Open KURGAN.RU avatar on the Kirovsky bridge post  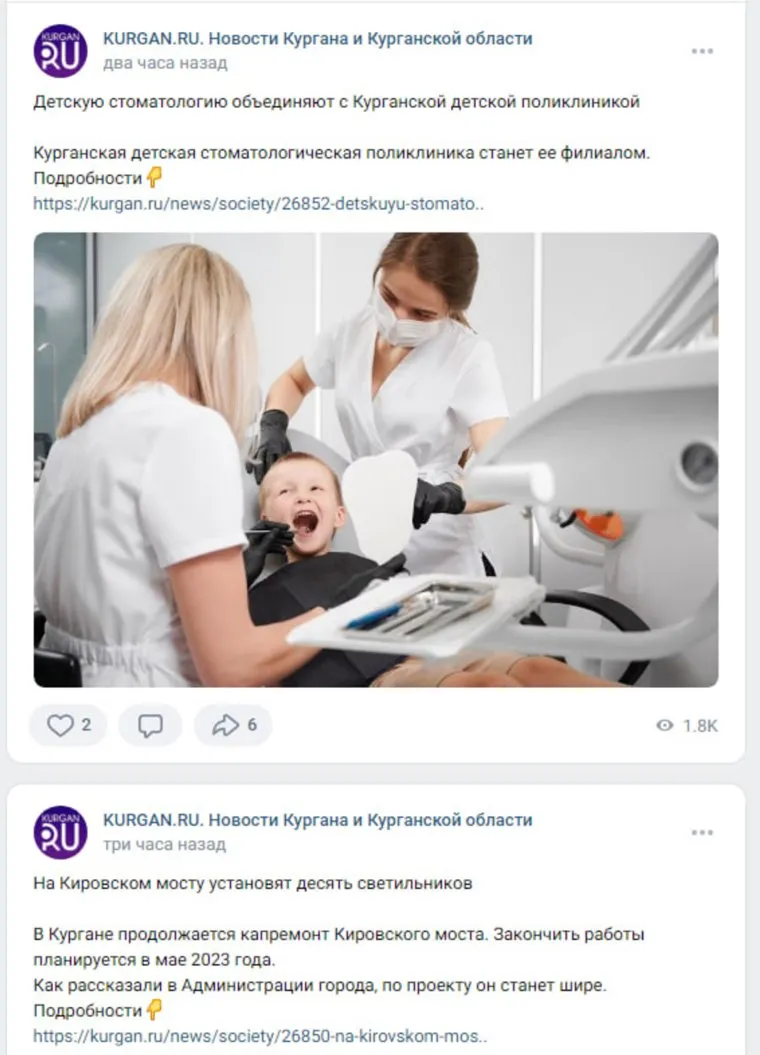click(60, 832)
